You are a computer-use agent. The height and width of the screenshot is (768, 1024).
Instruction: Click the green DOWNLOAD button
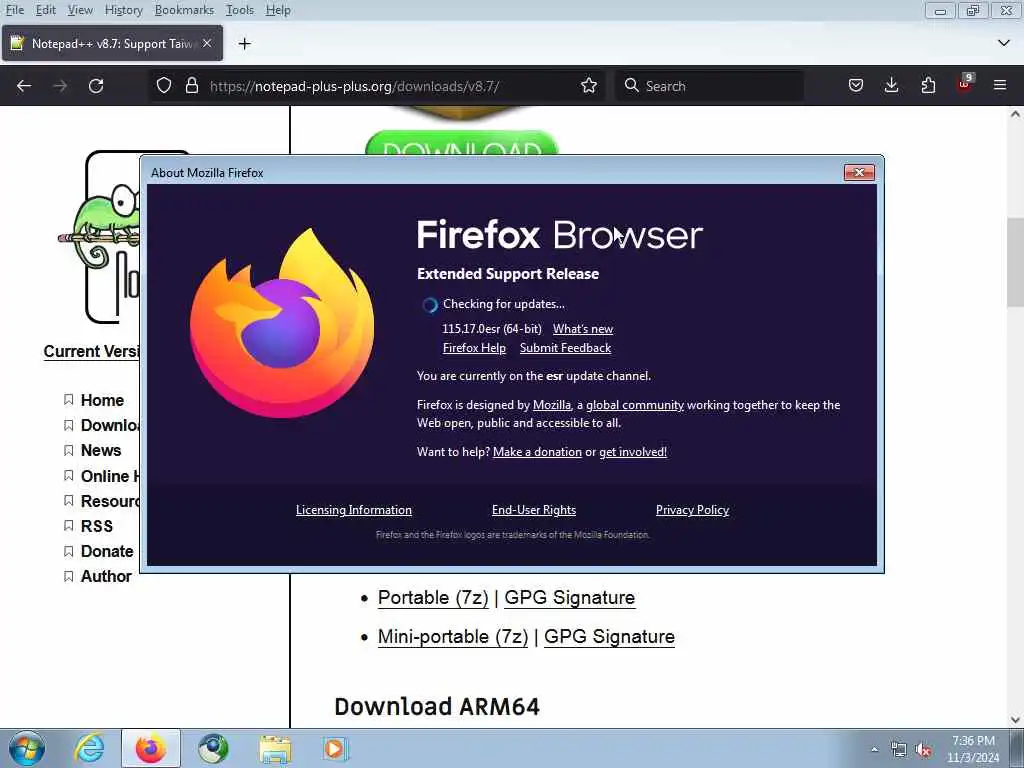pos(461,144)
